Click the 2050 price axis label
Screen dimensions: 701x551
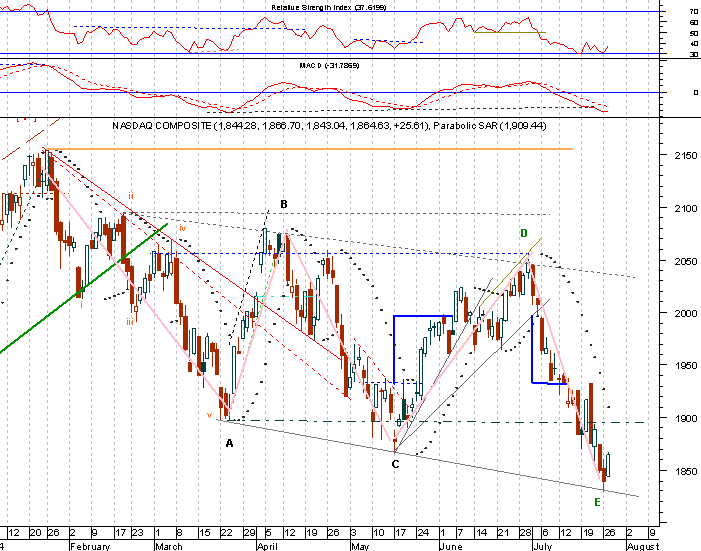tap(685, 261)
